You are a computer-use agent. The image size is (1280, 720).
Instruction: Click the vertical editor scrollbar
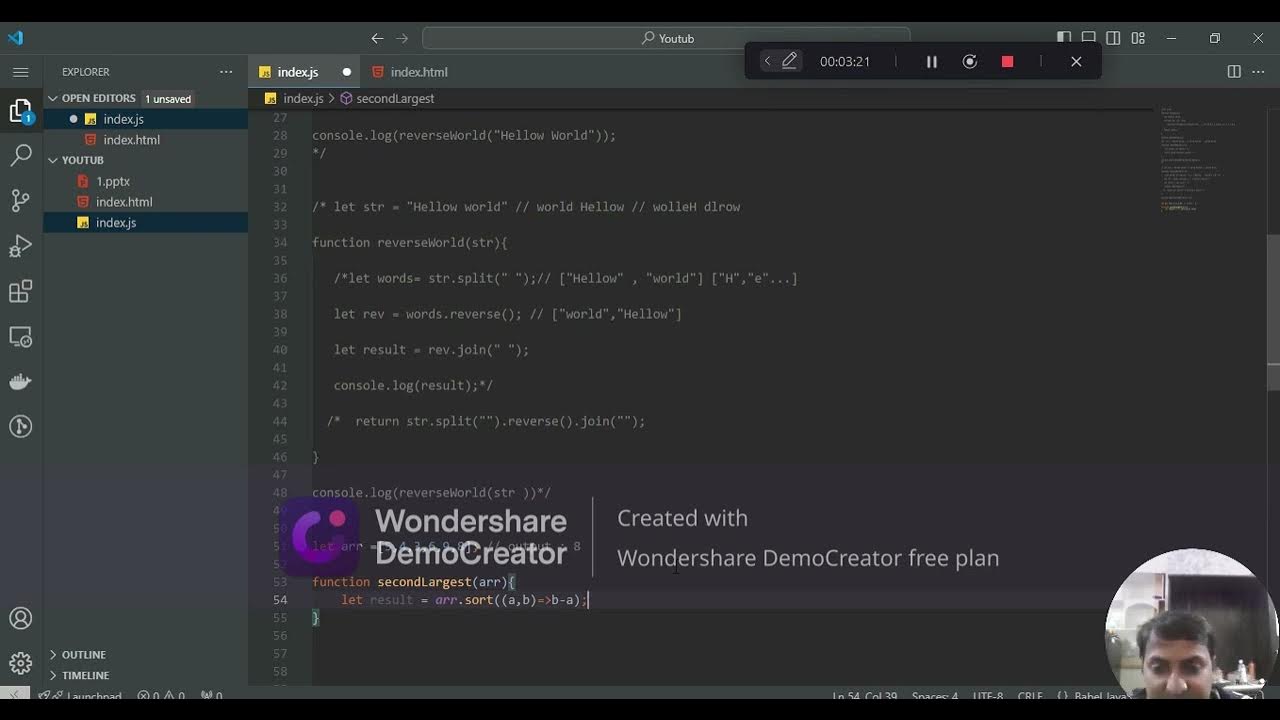tap(1273, 312)
